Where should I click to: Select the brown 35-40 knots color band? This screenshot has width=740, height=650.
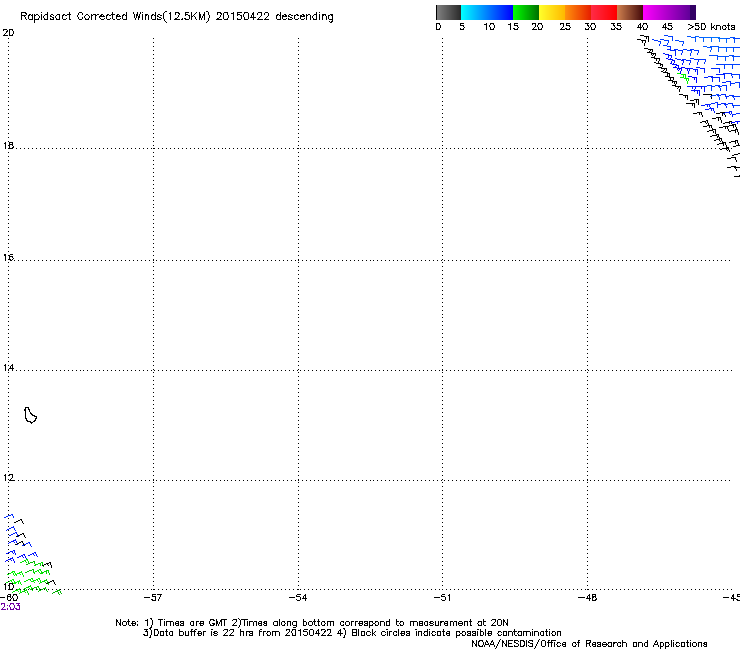(630, 12)
